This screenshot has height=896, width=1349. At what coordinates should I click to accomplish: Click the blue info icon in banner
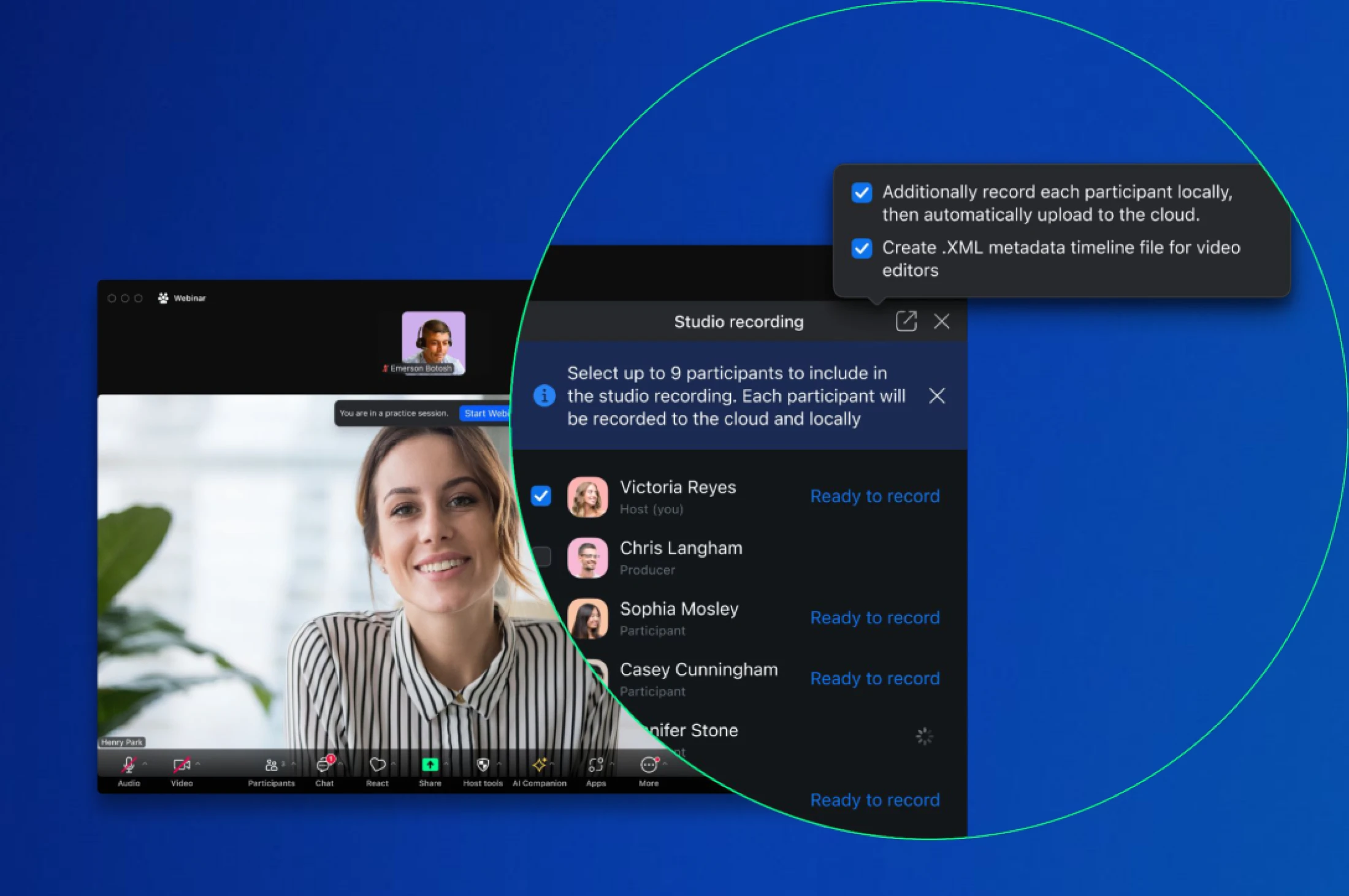545,395
